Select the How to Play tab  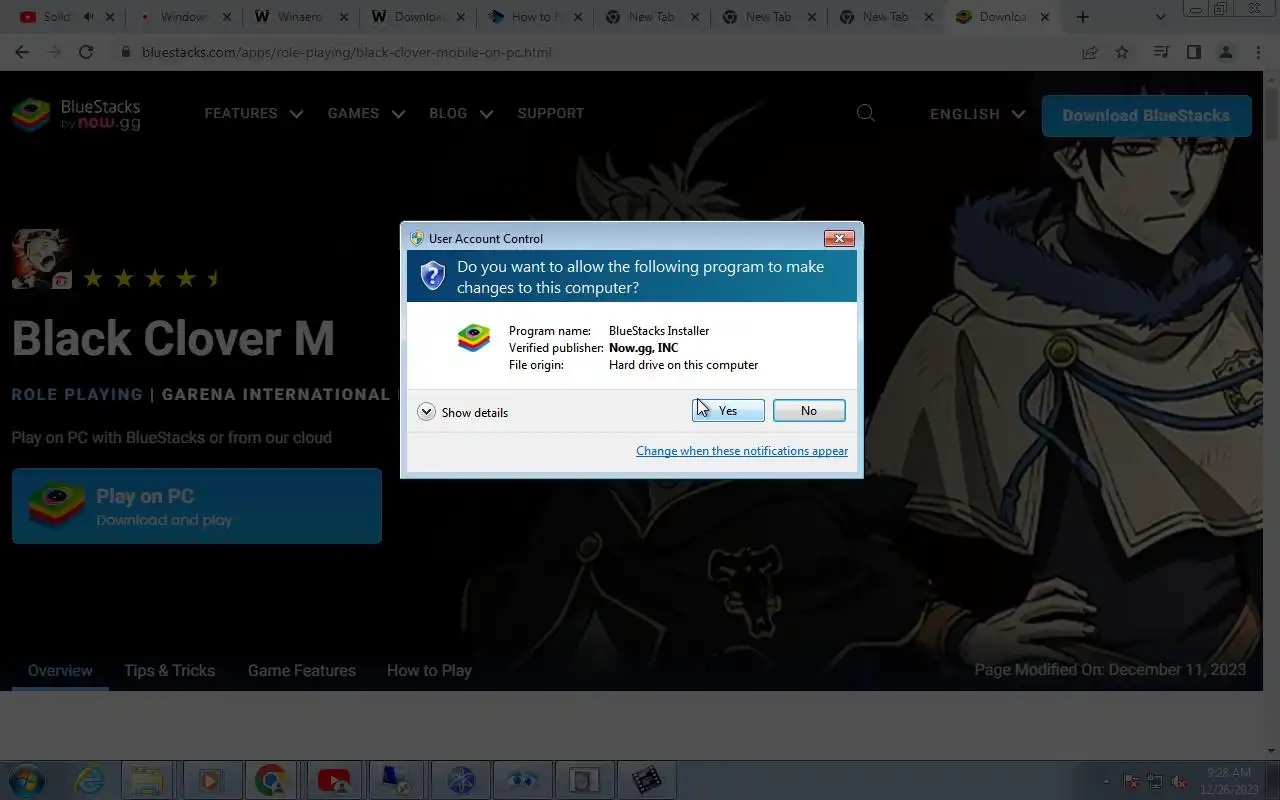coord(429,671)
